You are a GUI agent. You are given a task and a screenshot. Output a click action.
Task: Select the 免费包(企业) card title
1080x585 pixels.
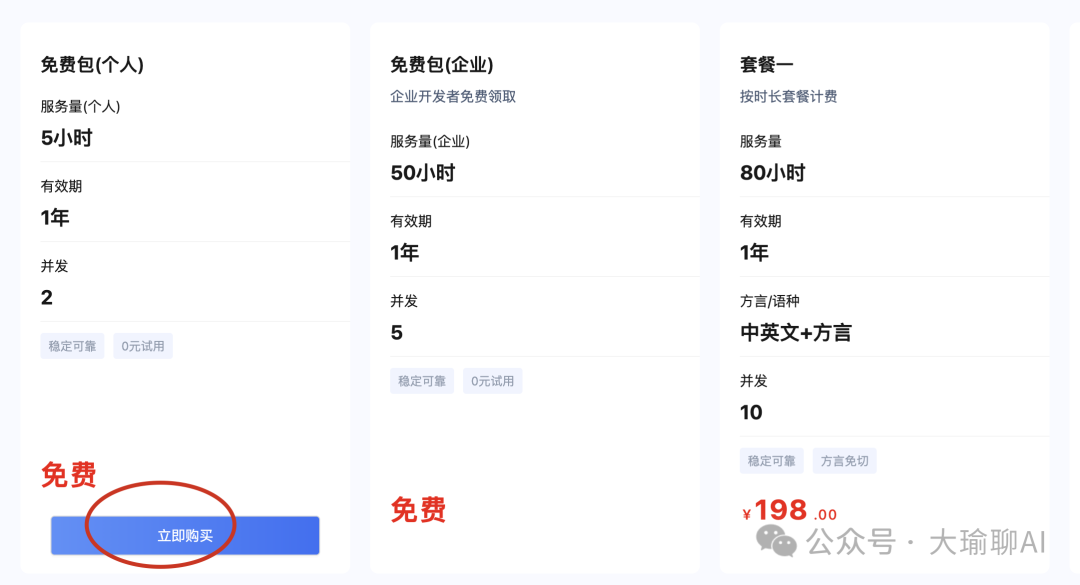tap(441, 65)
